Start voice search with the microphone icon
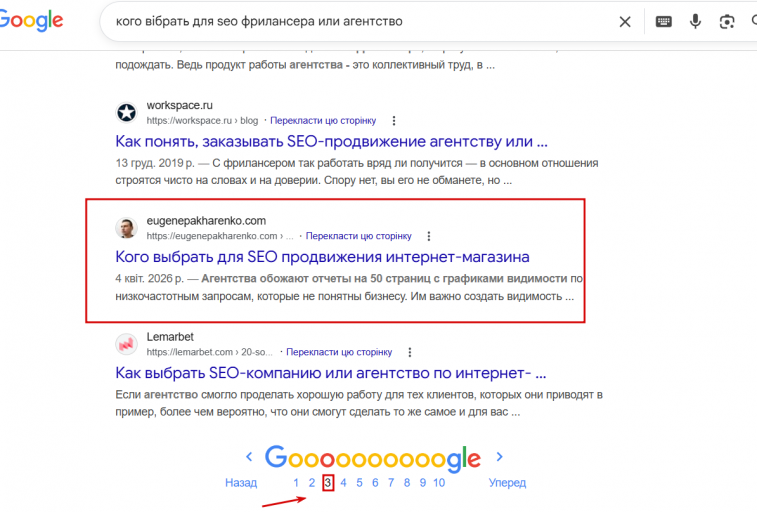This screenshot has height=512, width=757. pyautogui.click(x=695, y=22)
